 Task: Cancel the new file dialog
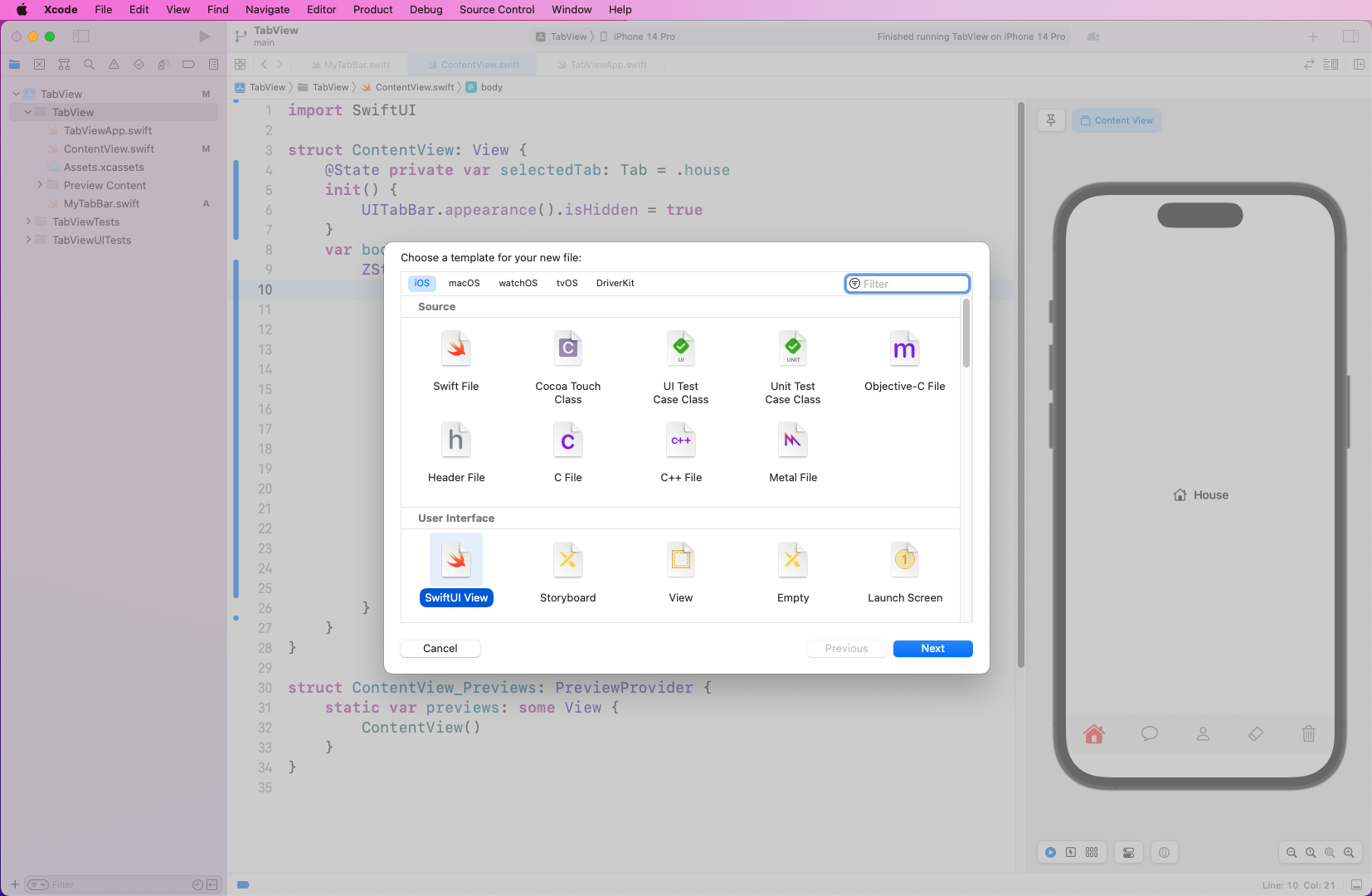440,649
